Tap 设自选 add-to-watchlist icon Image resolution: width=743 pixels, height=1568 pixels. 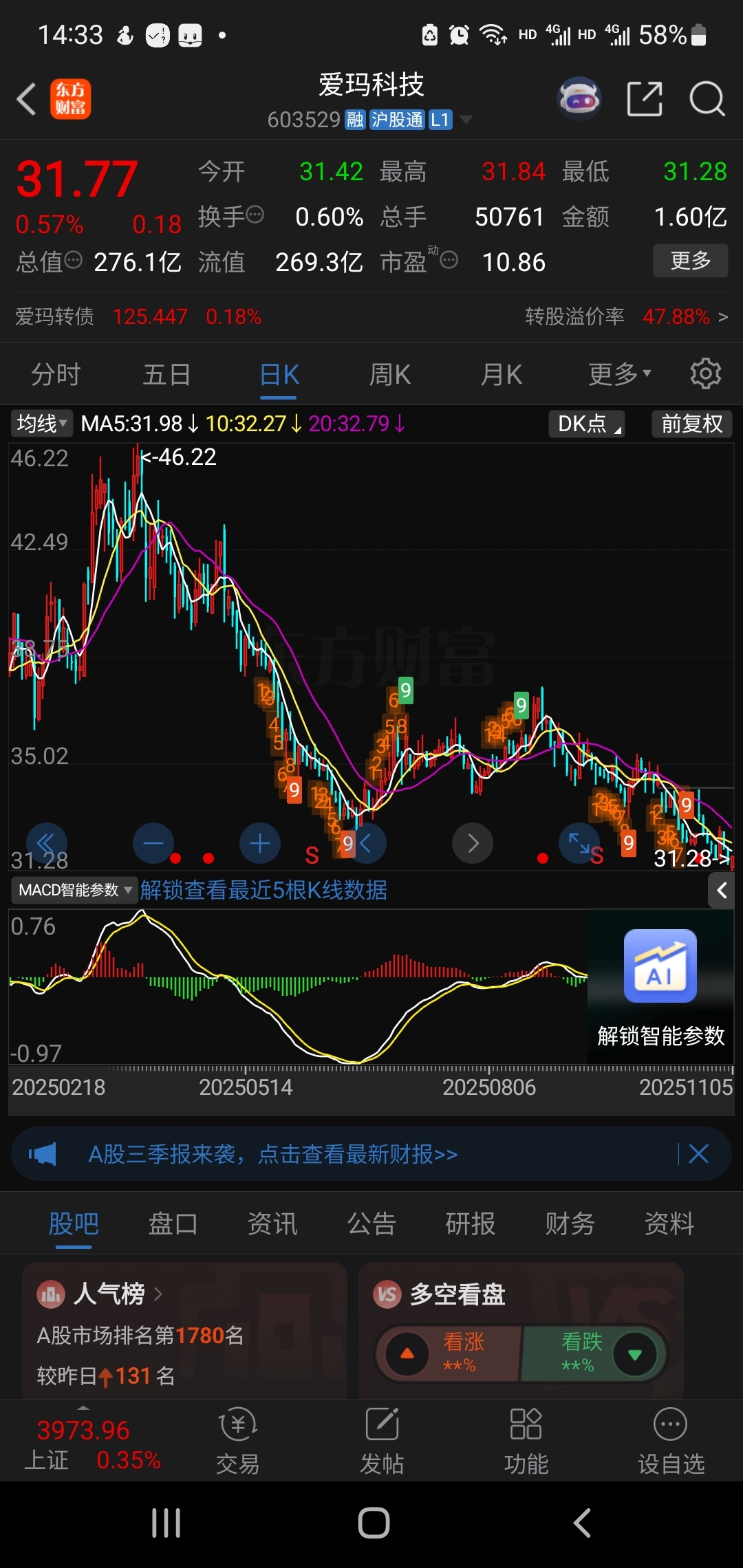671,1440
